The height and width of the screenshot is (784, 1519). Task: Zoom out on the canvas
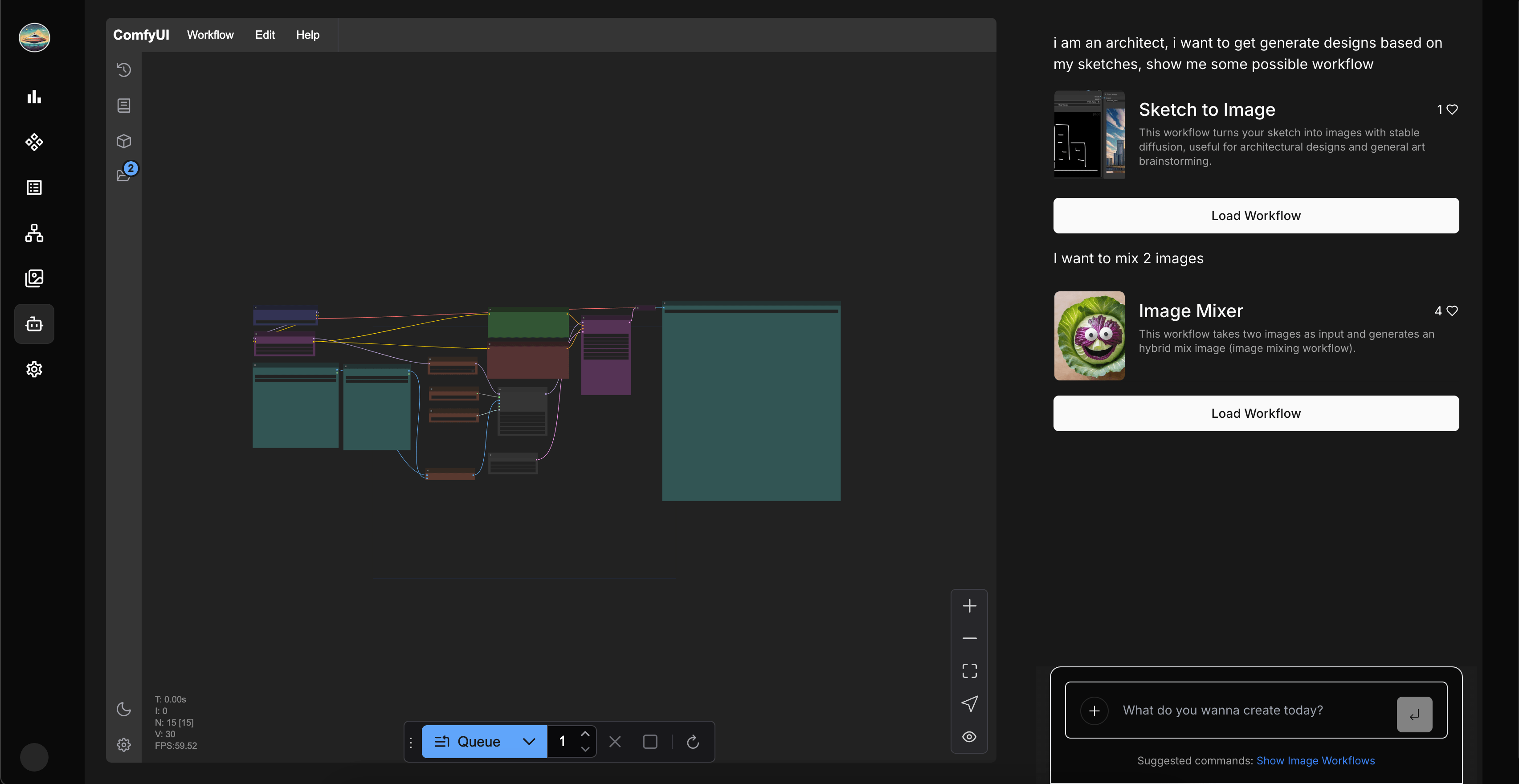coord(969,638)
